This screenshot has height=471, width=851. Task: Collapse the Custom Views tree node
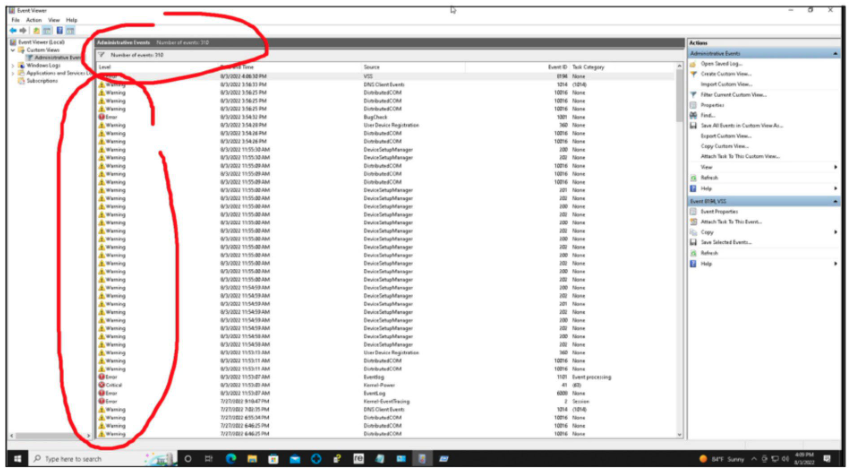click(x=13, y=50)
